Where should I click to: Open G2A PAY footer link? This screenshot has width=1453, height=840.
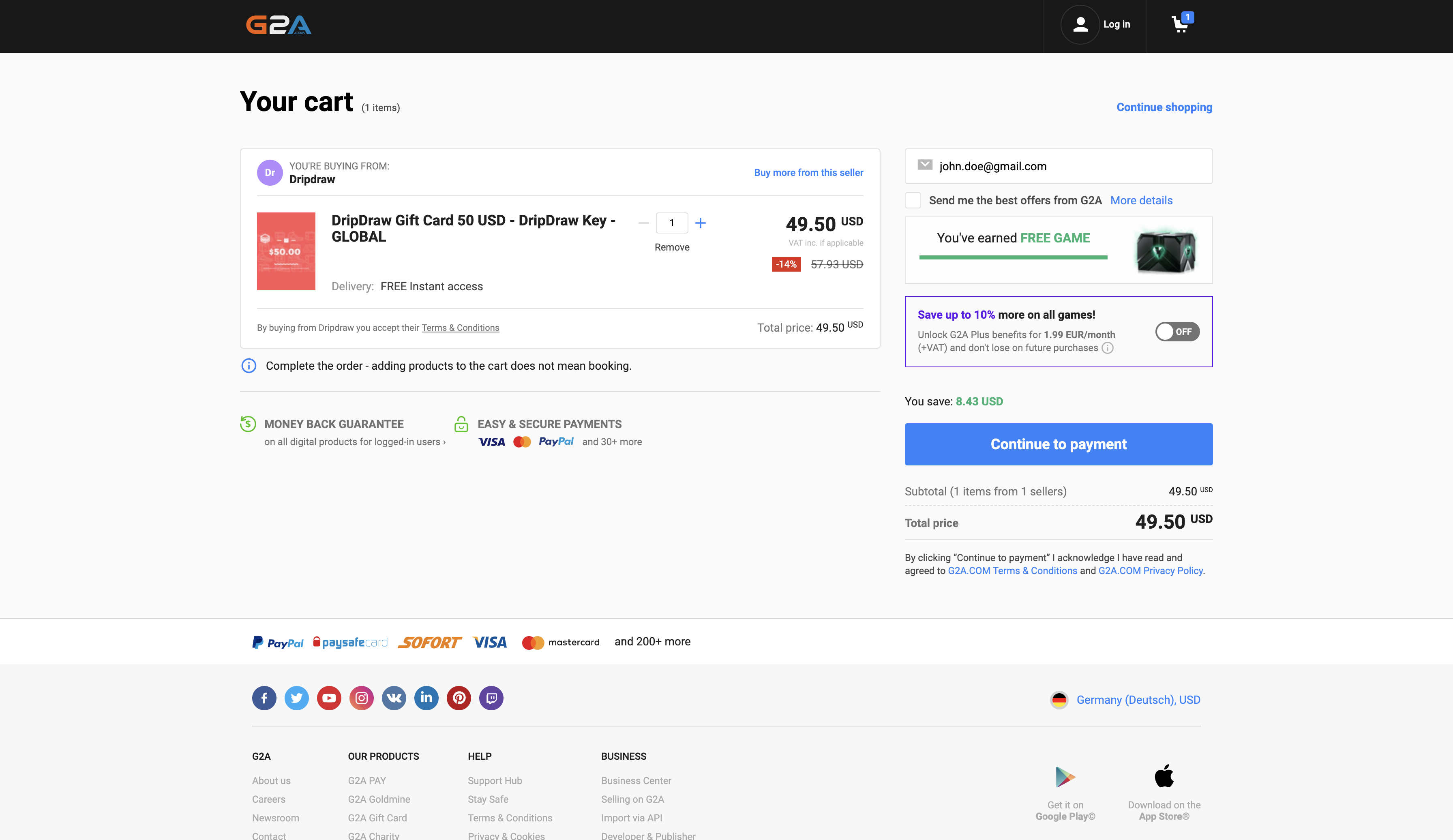(x=367, y=781)
